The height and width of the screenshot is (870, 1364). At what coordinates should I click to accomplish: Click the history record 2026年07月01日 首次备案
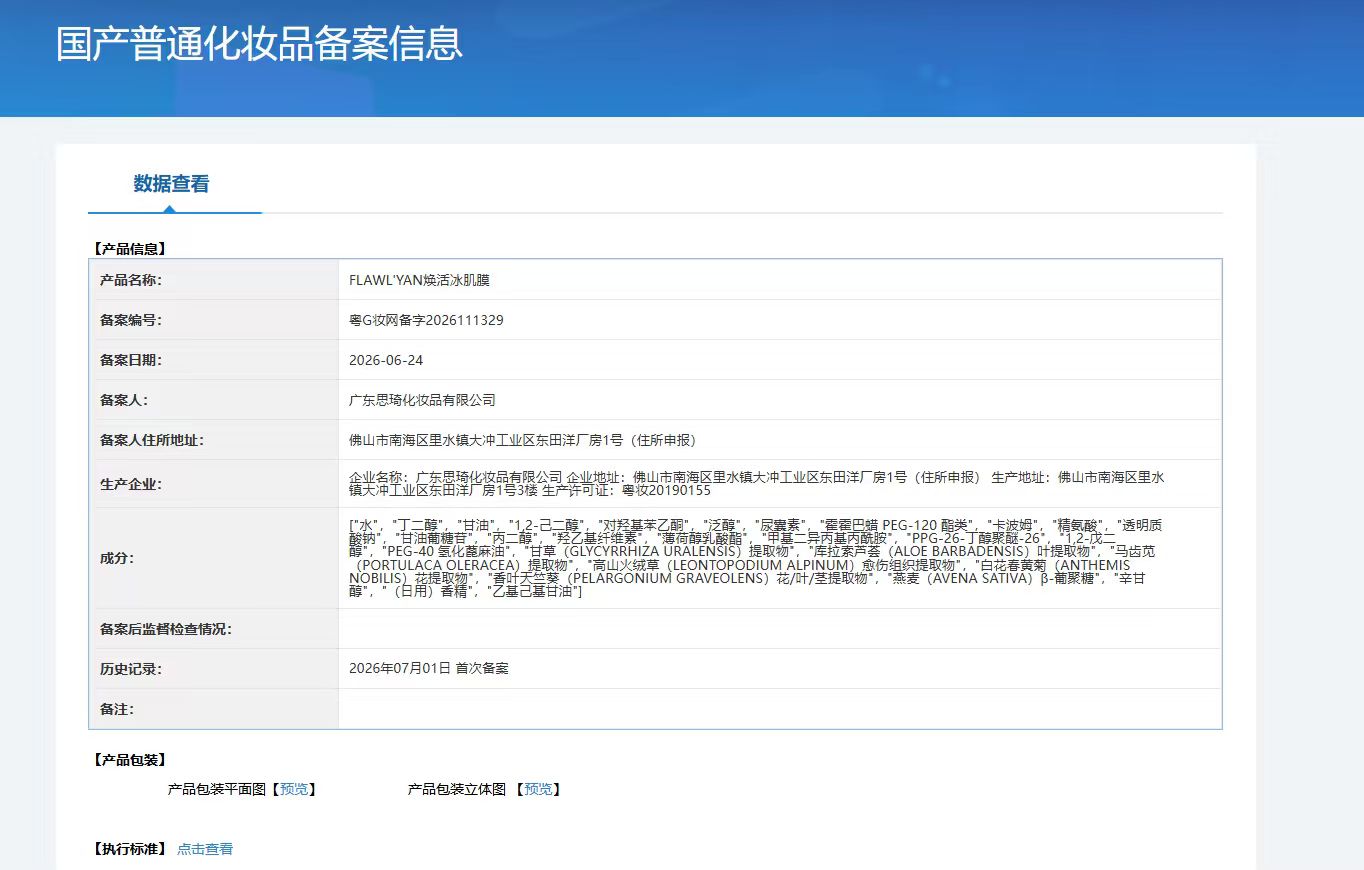429,668
